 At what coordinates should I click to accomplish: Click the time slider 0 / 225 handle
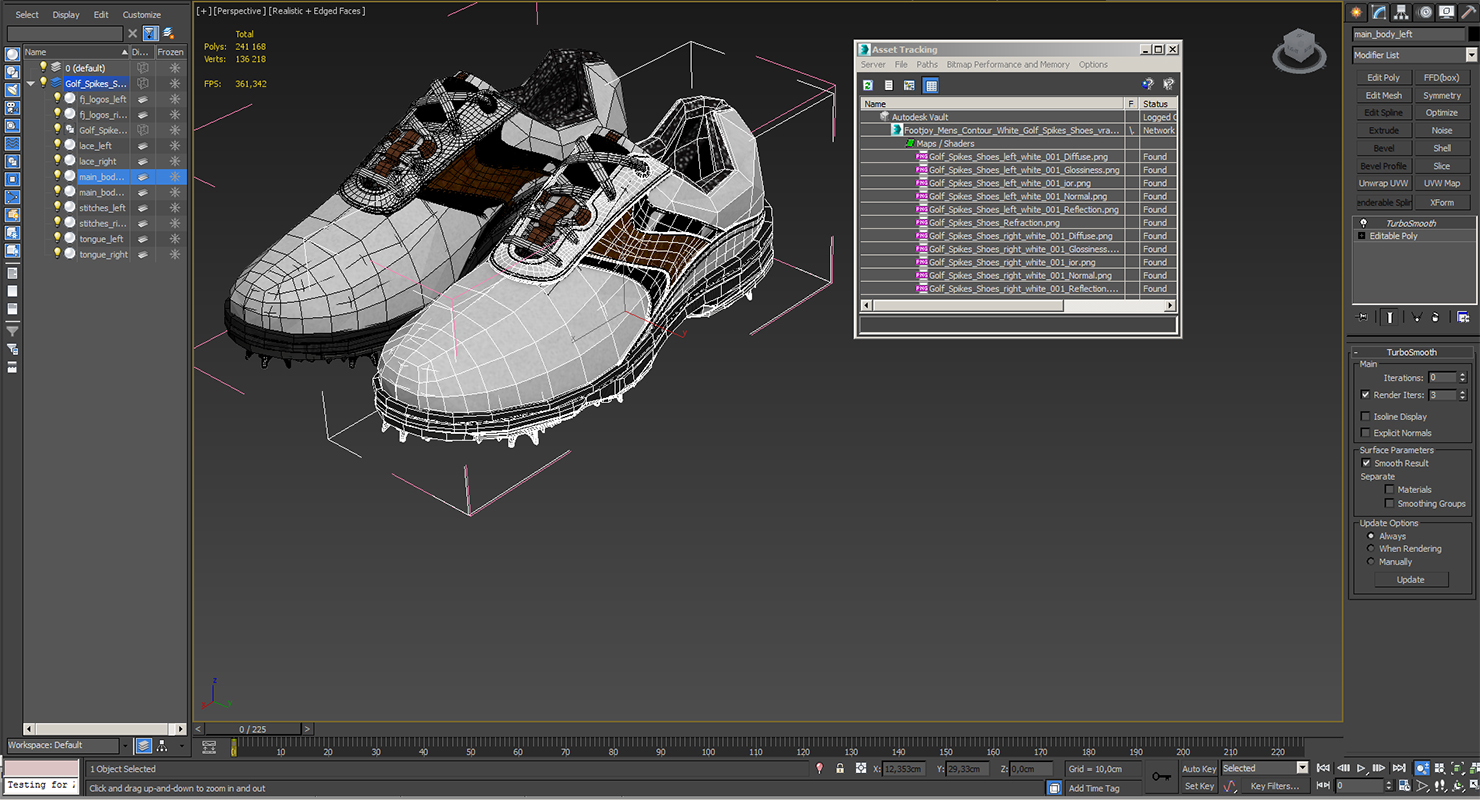click(x=254, y=729)
